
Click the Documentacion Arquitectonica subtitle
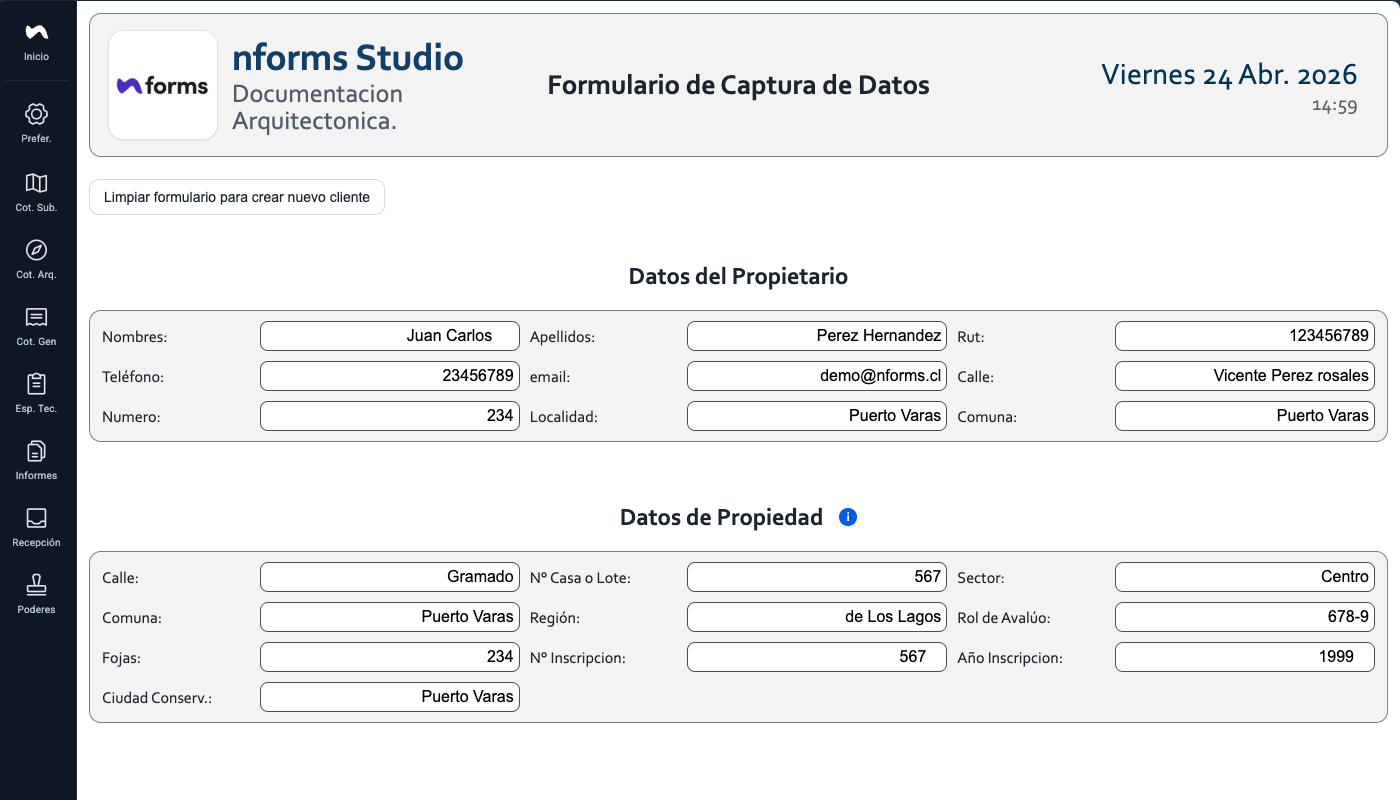[317, 108]
